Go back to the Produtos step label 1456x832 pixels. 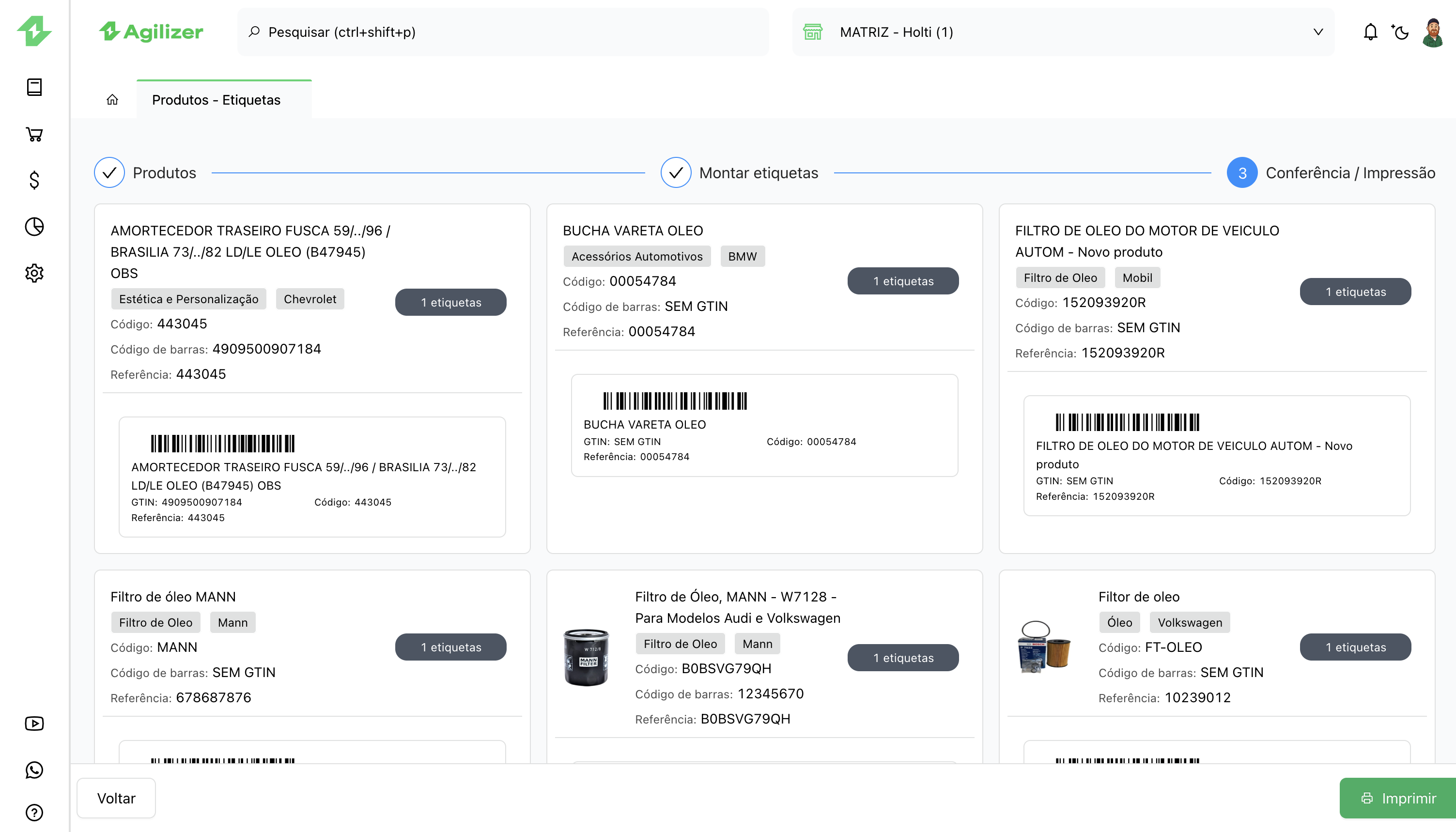165,172
